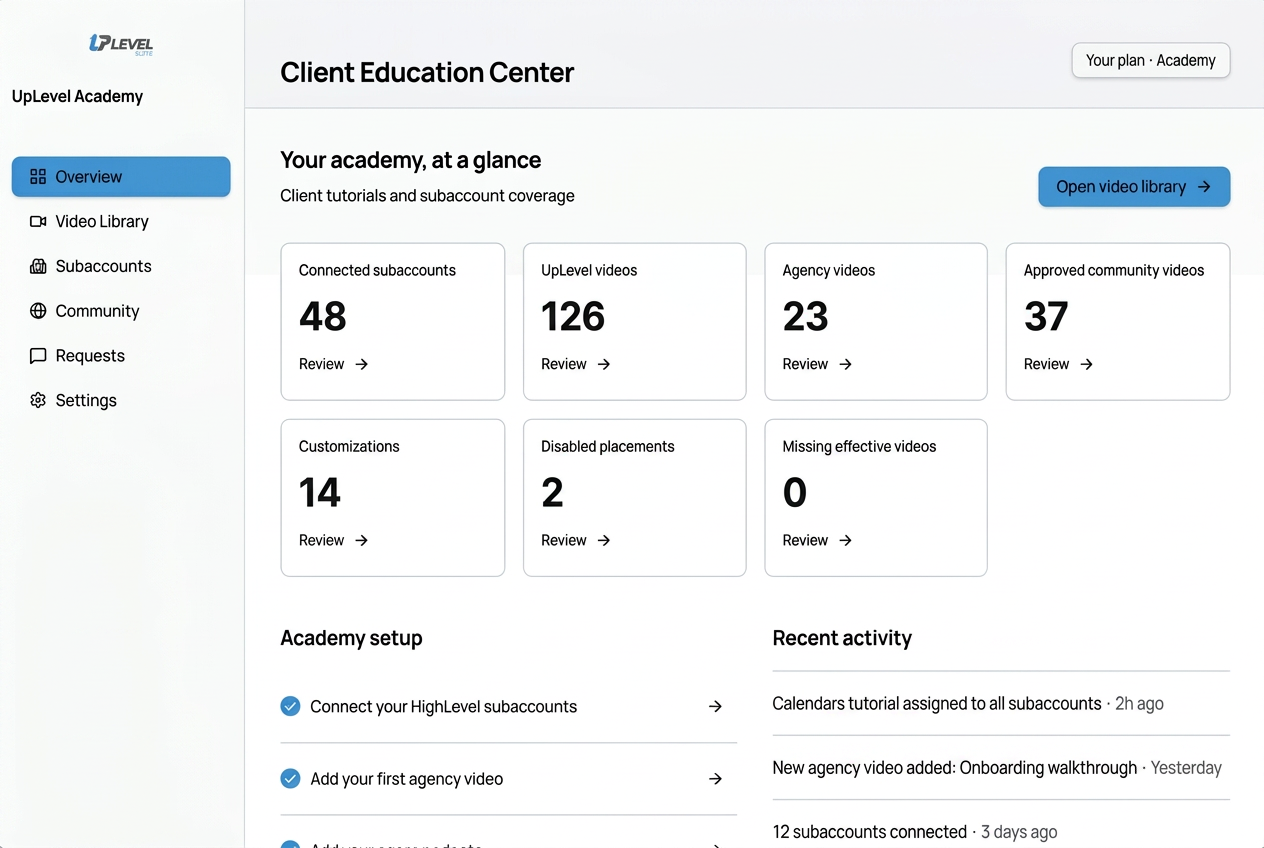Click the Missing effective videos count 0

(795, 492)
